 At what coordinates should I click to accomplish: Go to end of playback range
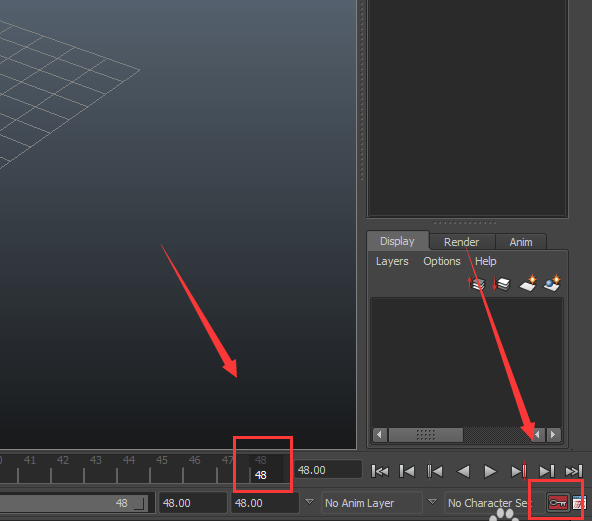click(x=574, y=471)
